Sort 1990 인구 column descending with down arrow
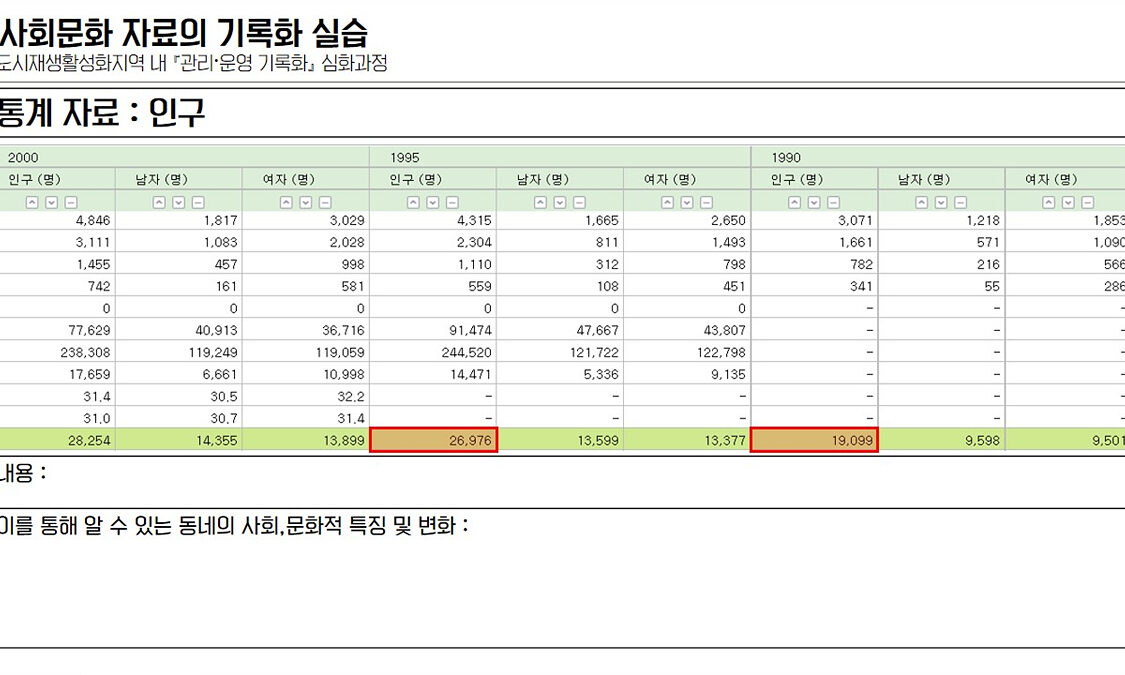The image size is (1125, 675). click(x=813, y=202)
